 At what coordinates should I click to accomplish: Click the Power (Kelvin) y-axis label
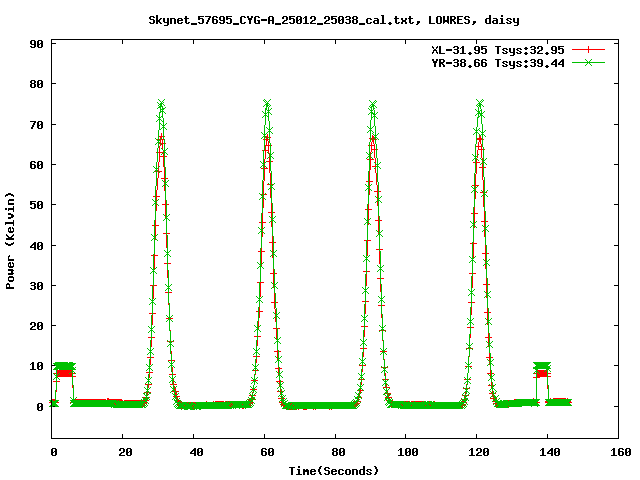[10, 241]
